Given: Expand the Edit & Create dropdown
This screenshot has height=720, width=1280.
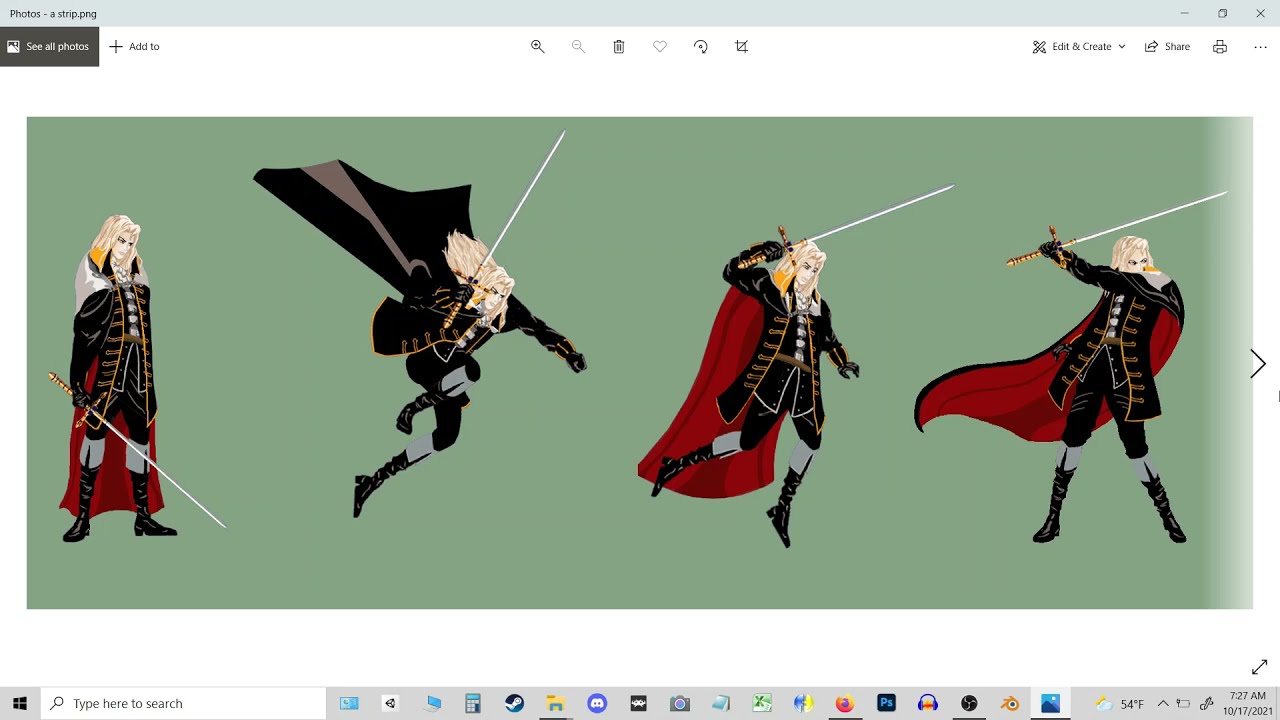Looking at the screenshot, I should 1079,46.
